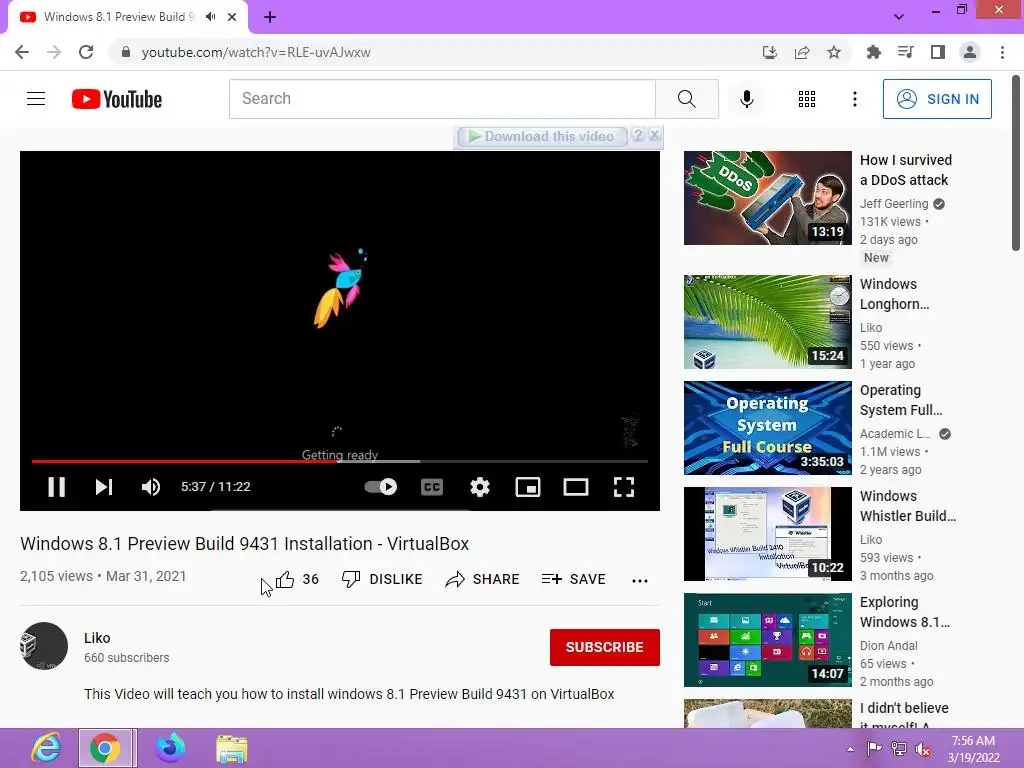The image size is (1024, 768).
Task: Open player settings gear
Action: (480, 487)
